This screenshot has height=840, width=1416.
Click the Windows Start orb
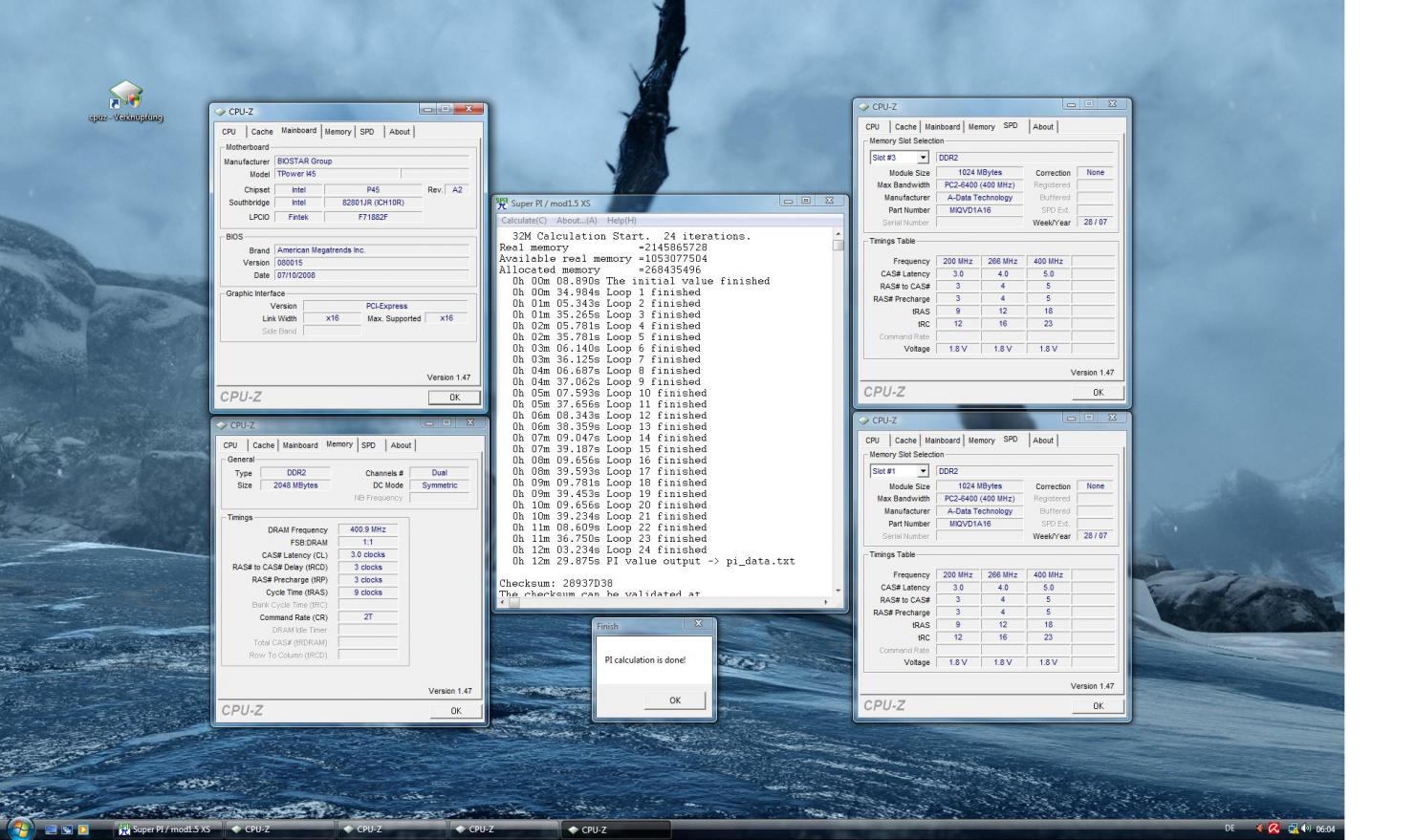pyautogui.click(x=21, y=829)
